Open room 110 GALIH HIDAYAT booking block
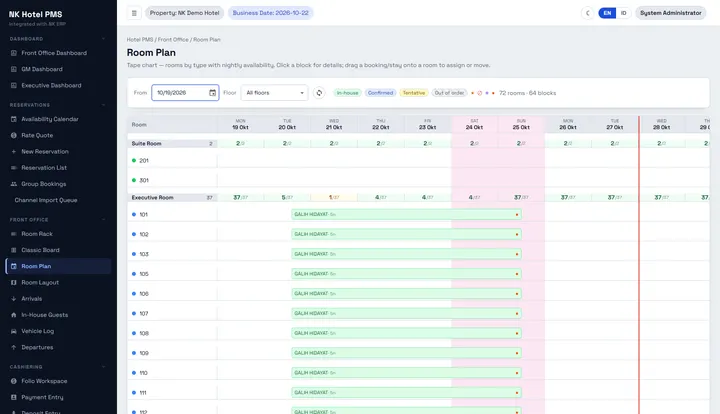The width and height of the screenshot is (720, 414). pyautogui.click(x=406, y=373)
